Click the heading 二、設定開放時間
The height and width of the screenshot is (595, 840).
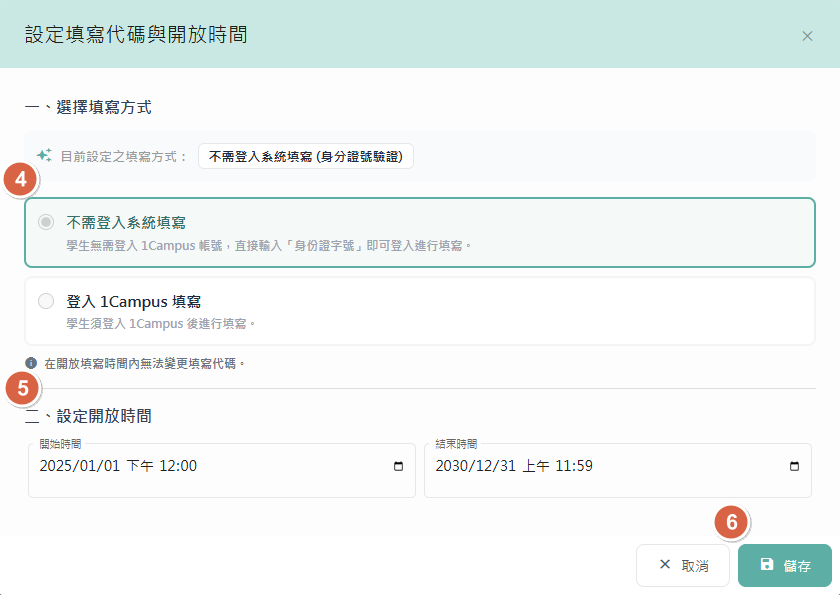pos(88,416)
